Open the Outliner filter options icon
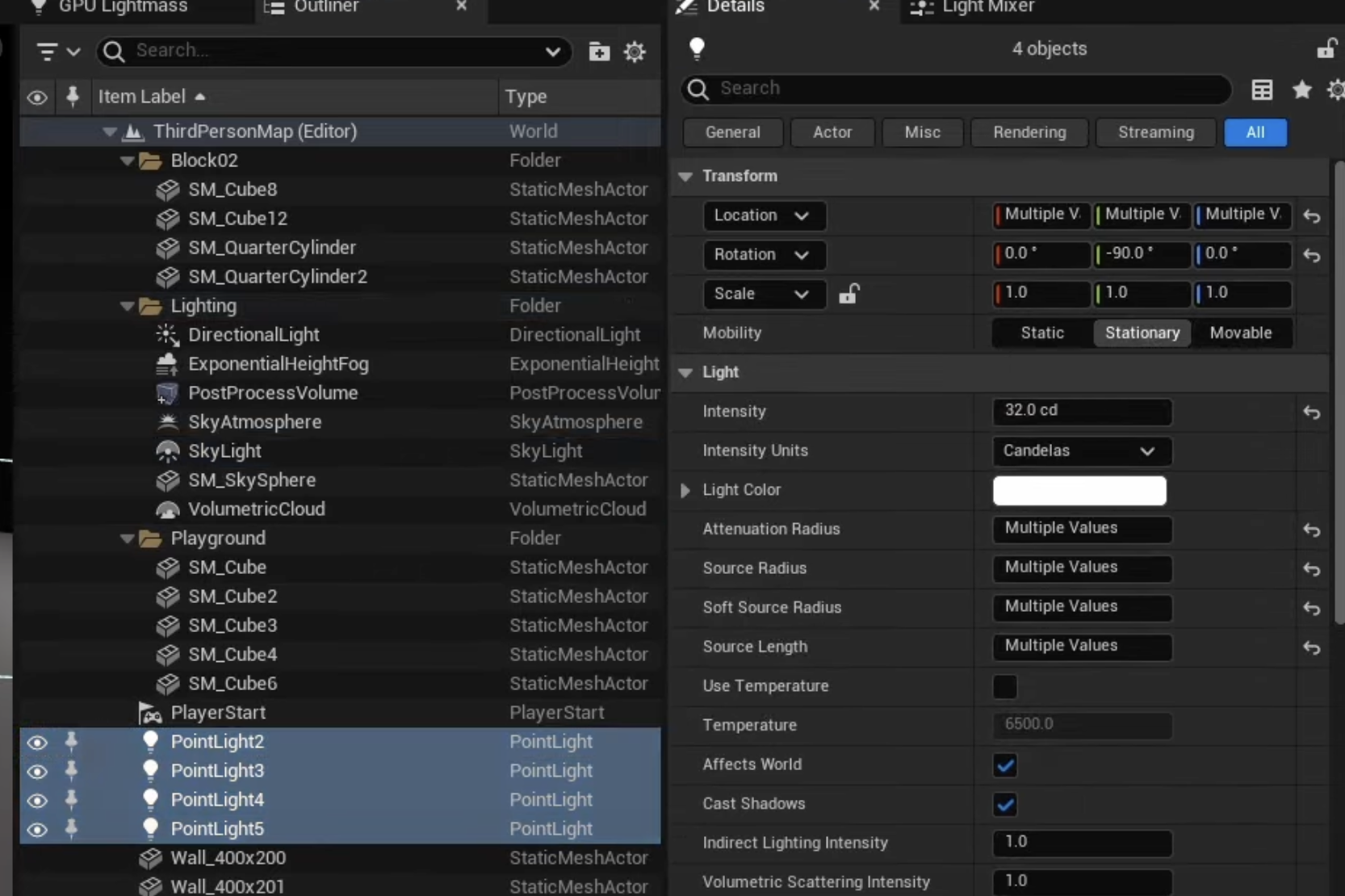 pyautogui.click(x=57, y=52)
